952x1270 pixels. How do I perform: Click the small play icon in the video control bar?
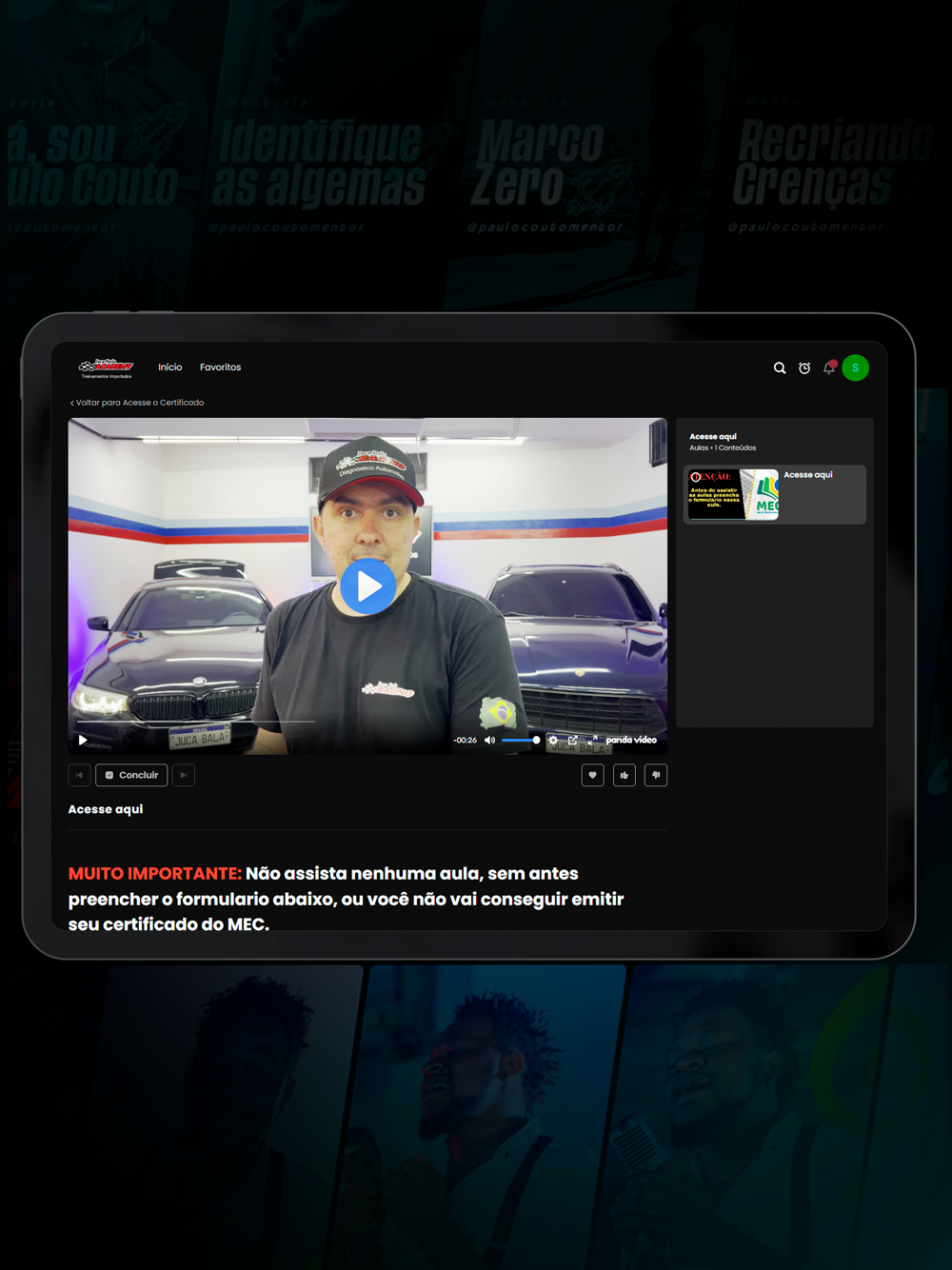pos(83,740)
